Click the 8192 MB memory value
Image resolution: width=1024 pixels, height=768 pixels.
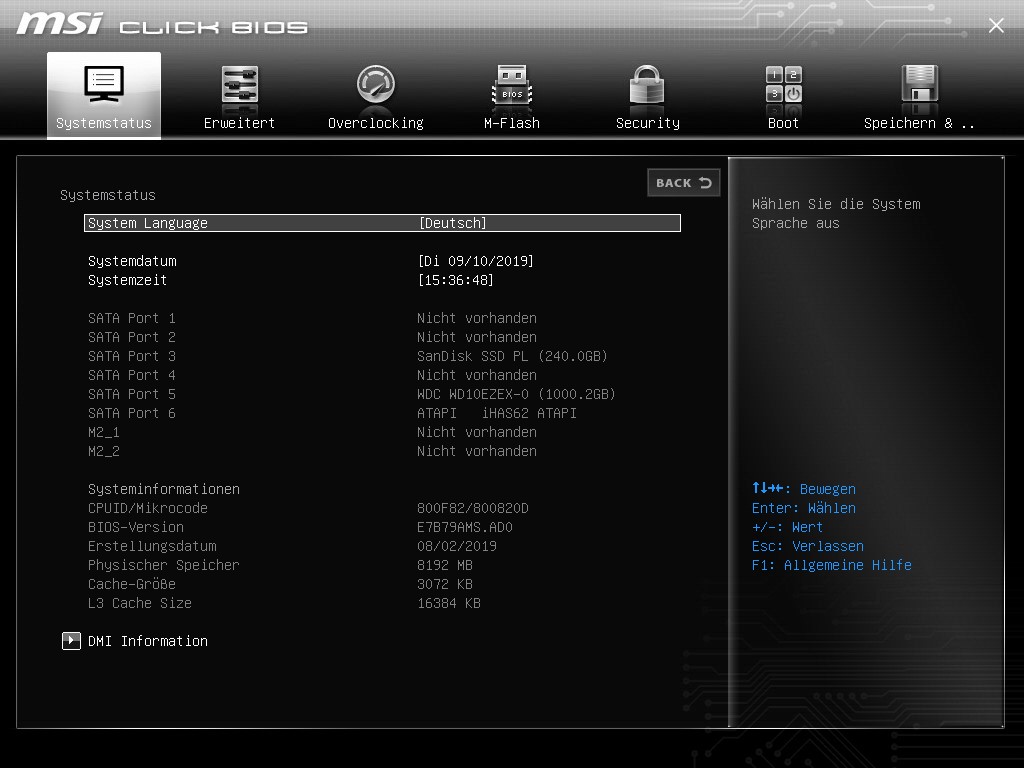tap(445, 564)
